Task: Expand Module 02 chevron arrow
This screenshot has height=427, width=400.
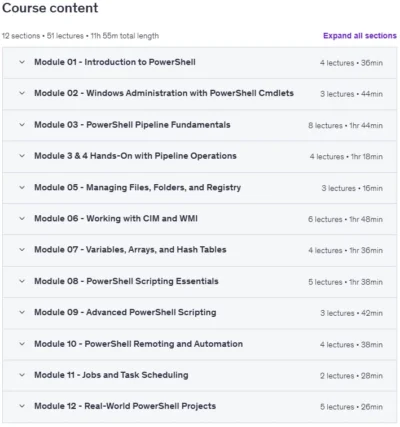Action: tap(22, 93)
